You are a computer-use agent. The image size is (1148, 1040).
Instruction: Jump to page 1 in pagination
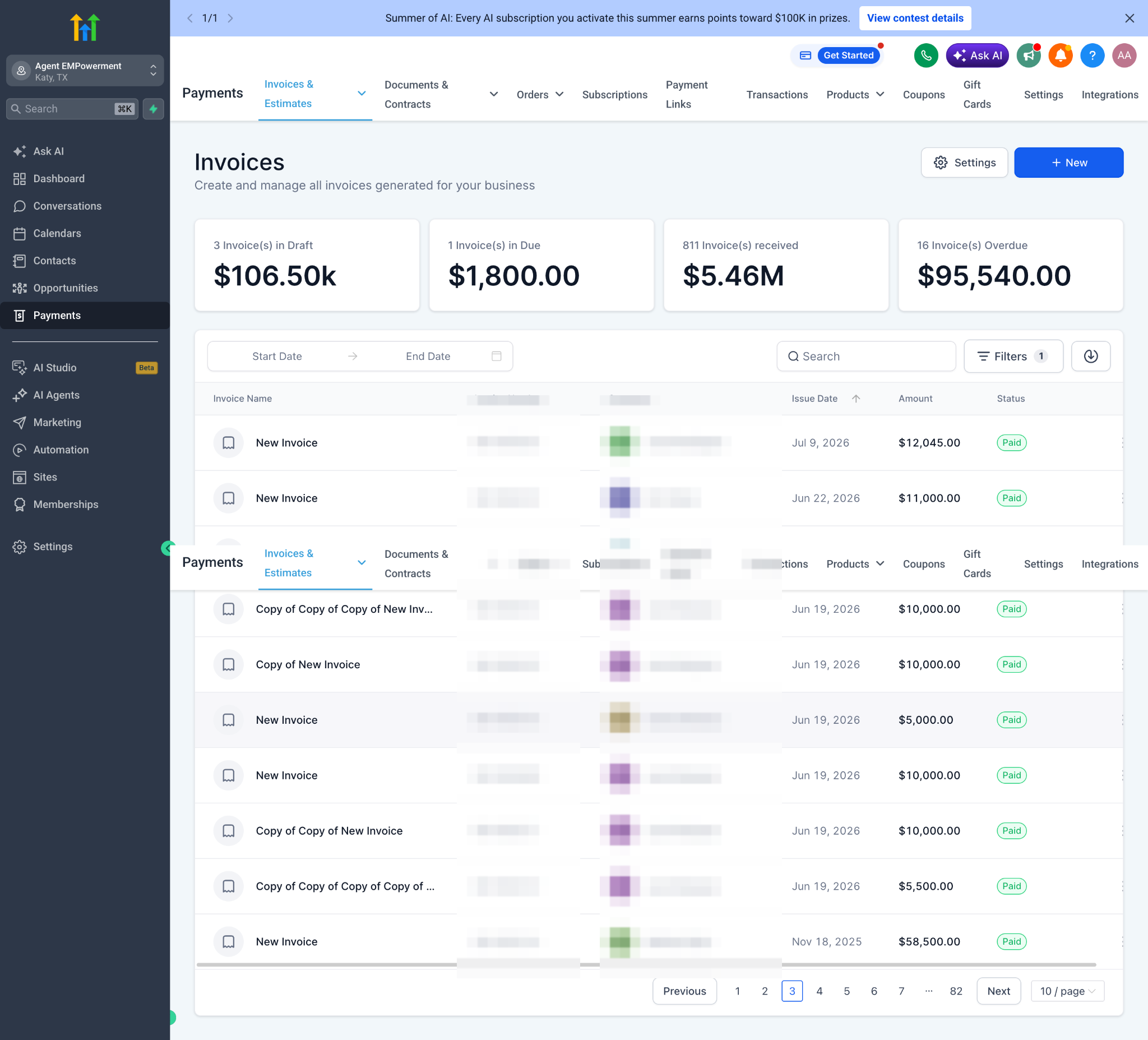[x=738, y=991]
